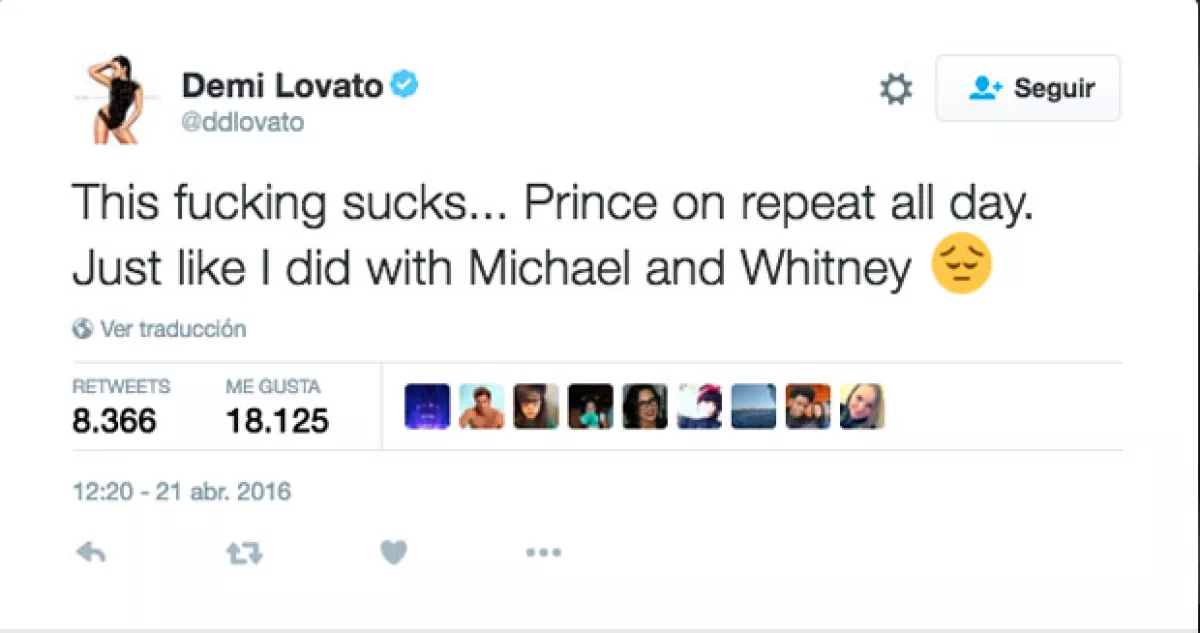Click the ocean horizon liker avatar

pyautogui.click(x=753, y=407)
